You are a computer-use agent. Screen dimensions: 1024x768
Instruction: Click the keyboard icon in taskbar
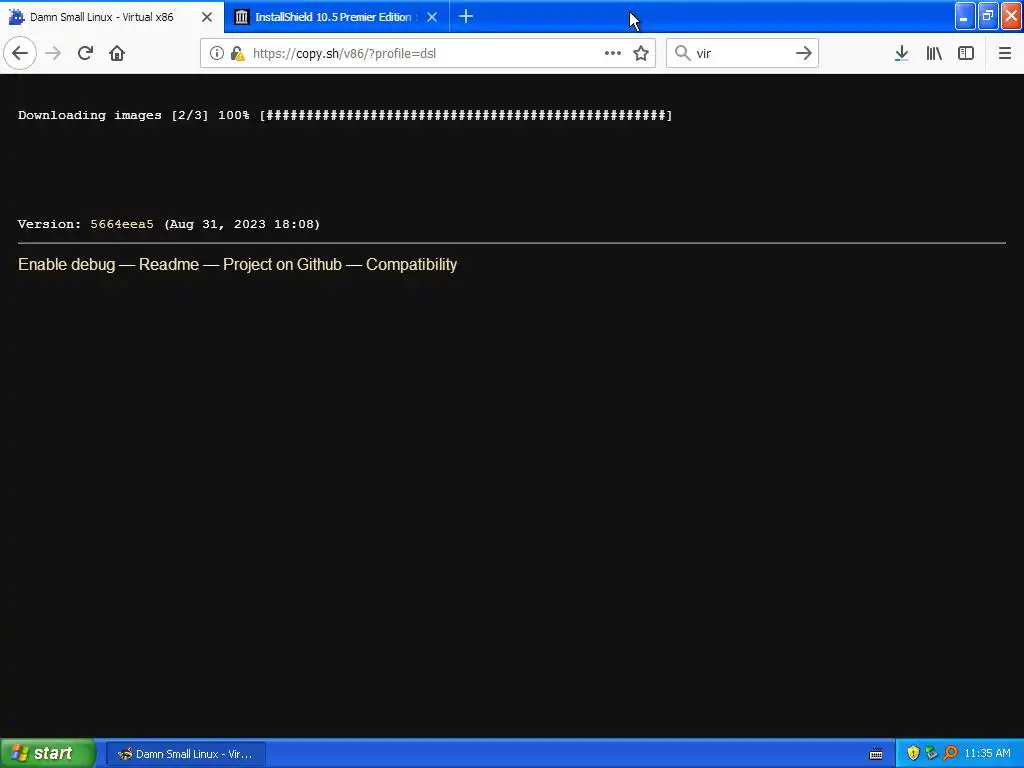876,754
